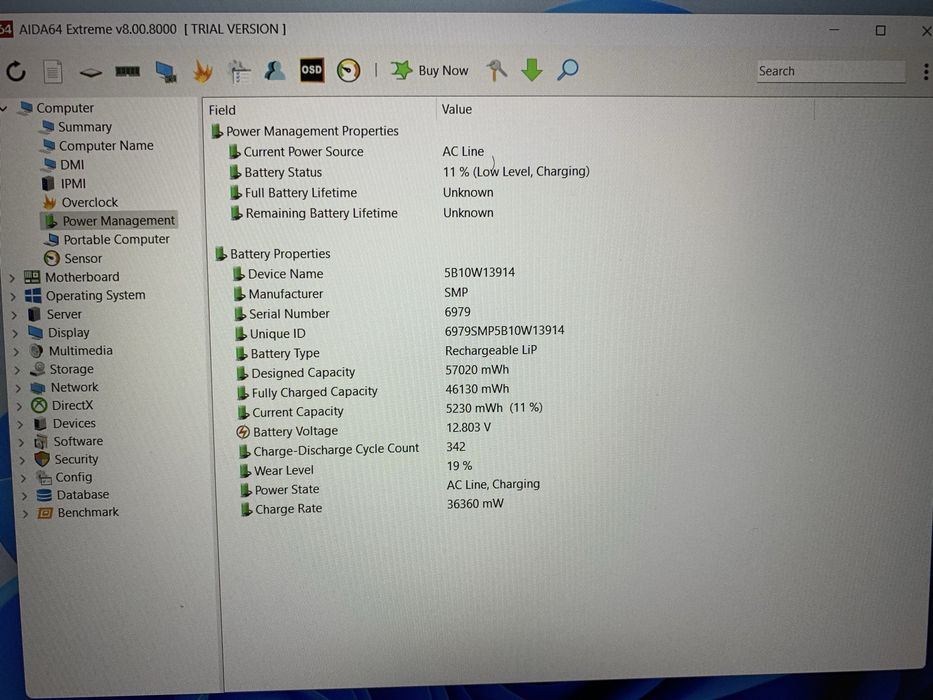The image size is (933, 700).
Task: Expand the Motherboard node arrow
Action: pos(12,277)
